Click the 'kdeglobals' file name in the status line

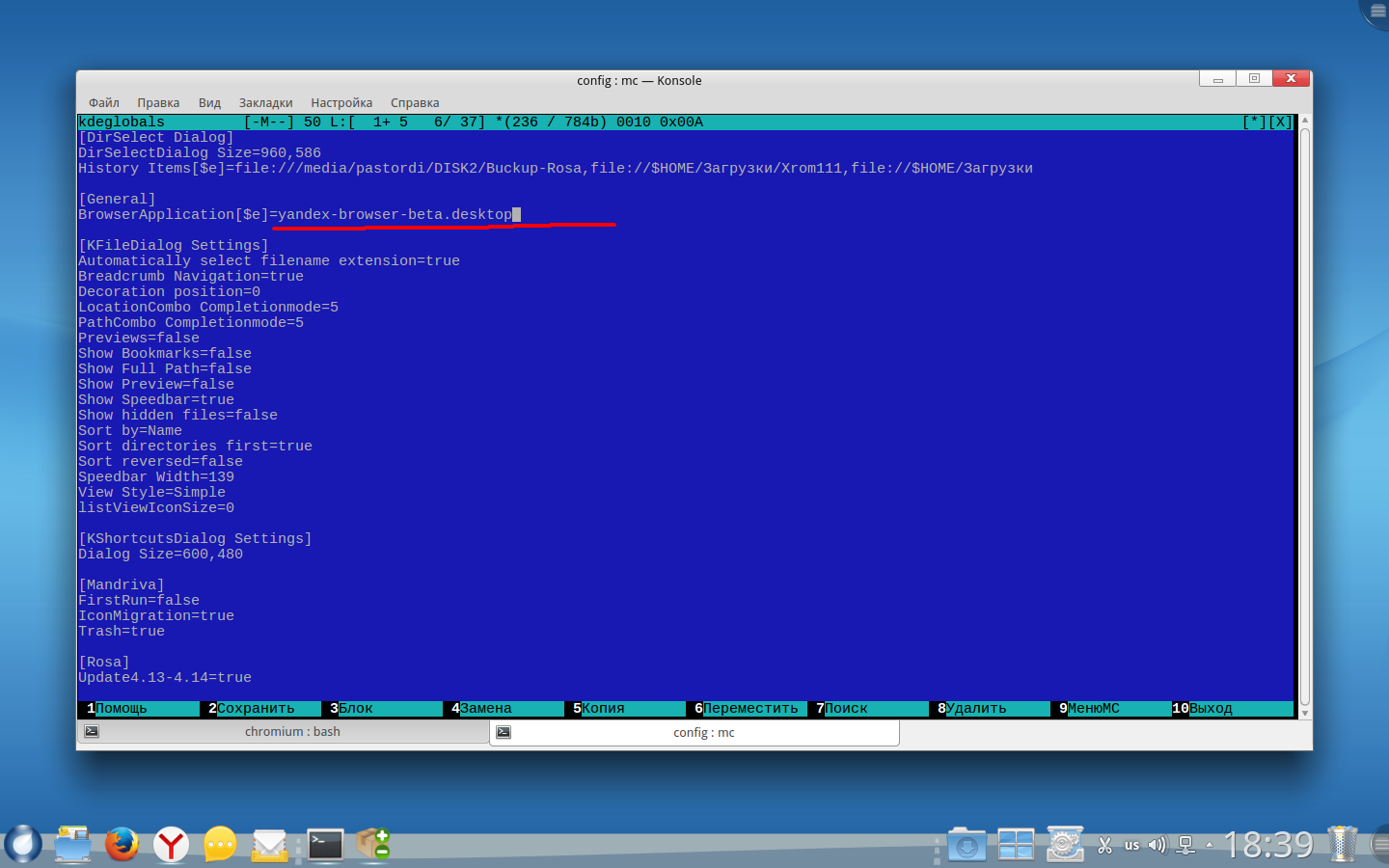[122, 122]
